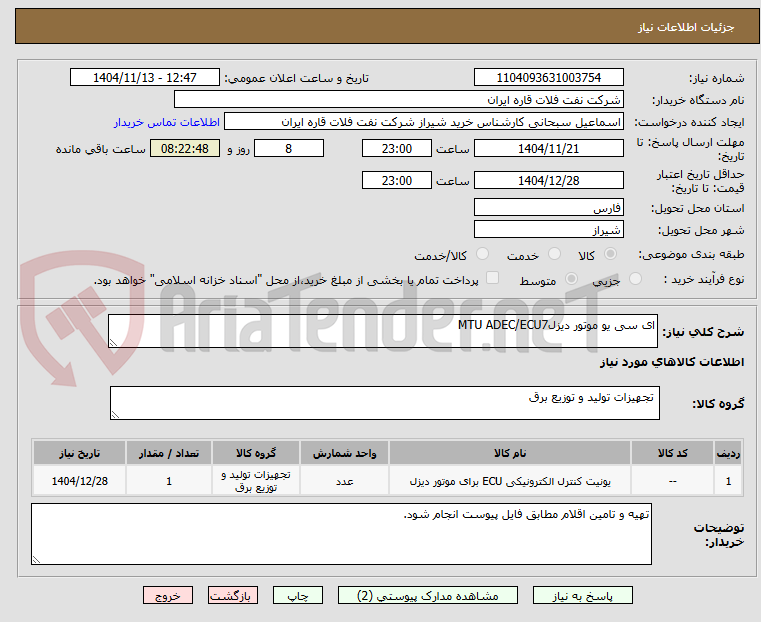Click the request creator field اسماعیل سبحانی
Image resolution: width=761 pixels, height=622 pixels.
pyautogui.click(x=424, y=122)
